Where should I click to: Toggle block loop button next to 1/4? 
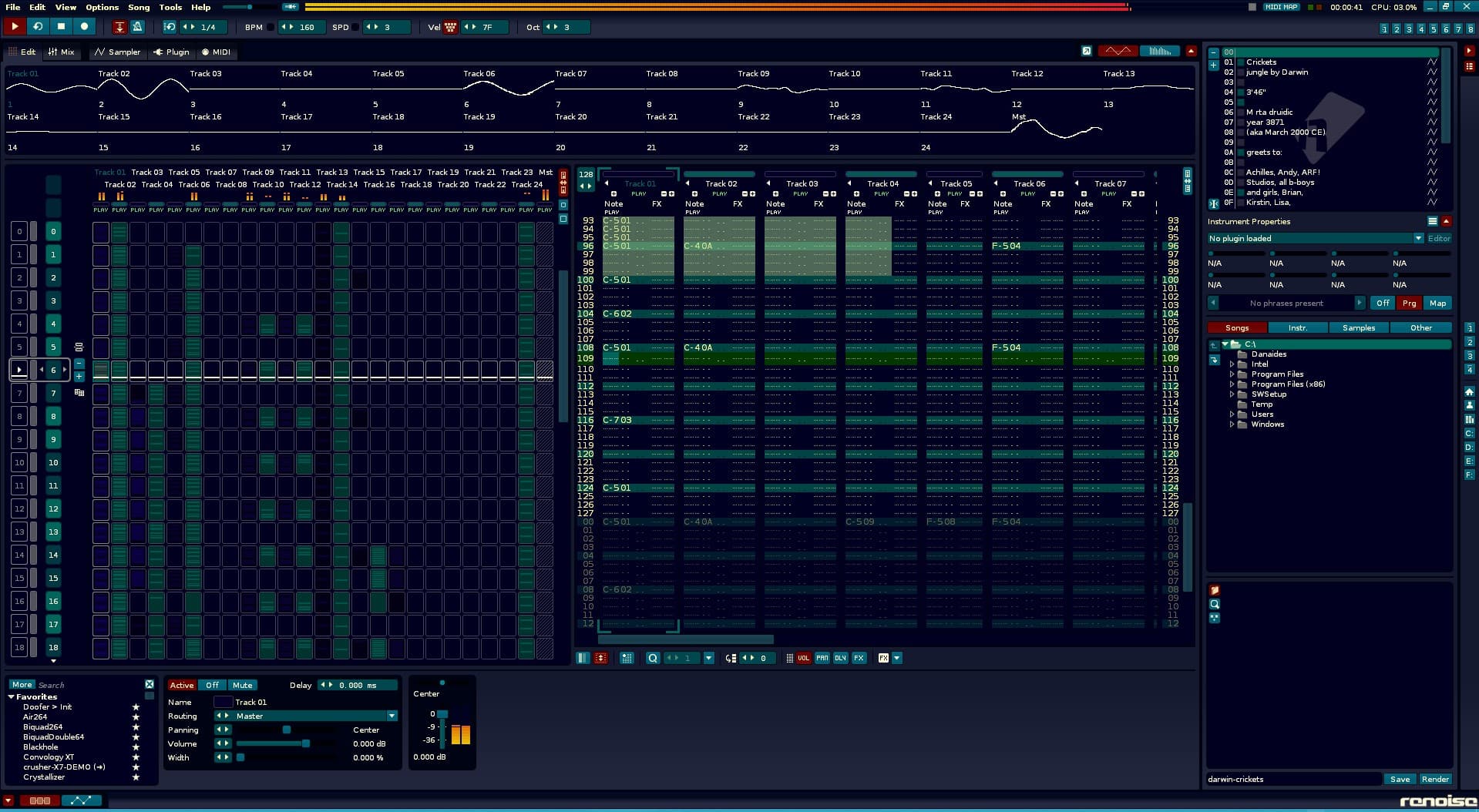click(170, 27)
